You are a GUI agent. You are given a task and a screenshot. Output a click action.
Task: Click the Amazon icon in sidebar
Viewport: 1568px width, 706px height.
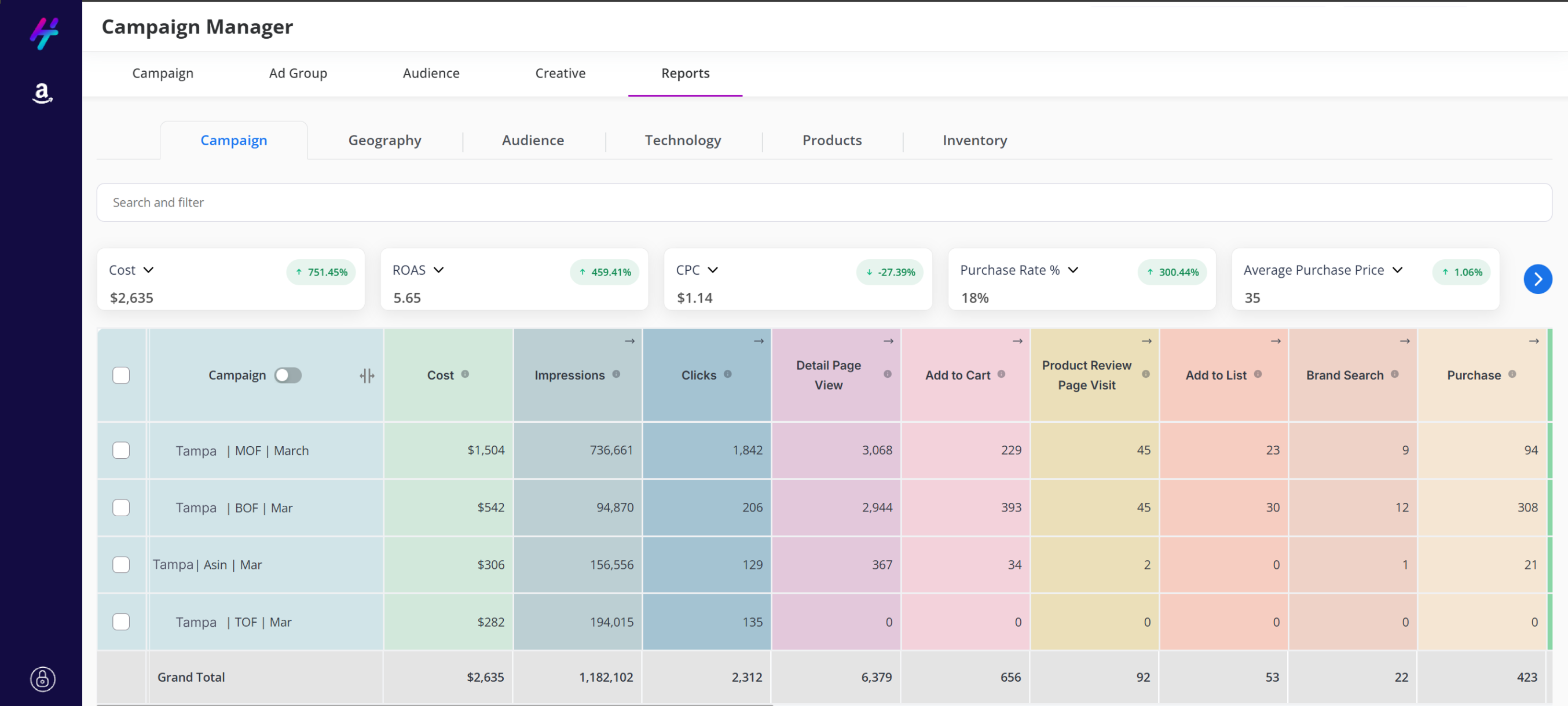click(x=42, y=93)
